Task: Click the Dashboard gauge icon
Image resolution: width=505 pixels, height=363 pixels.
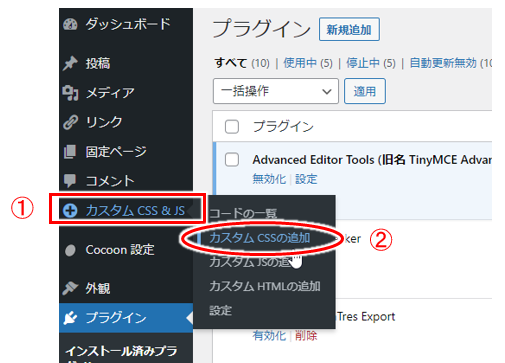Action: point(70,24)
